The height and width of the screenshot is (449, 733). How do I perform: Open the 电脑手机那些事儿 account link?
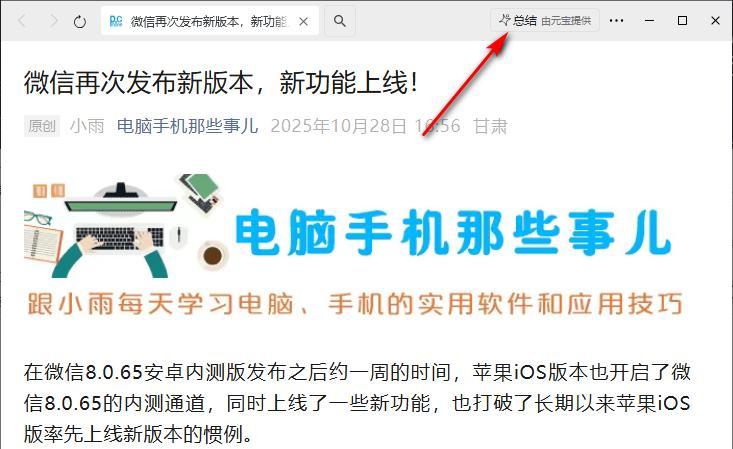(x=187, y=126)
